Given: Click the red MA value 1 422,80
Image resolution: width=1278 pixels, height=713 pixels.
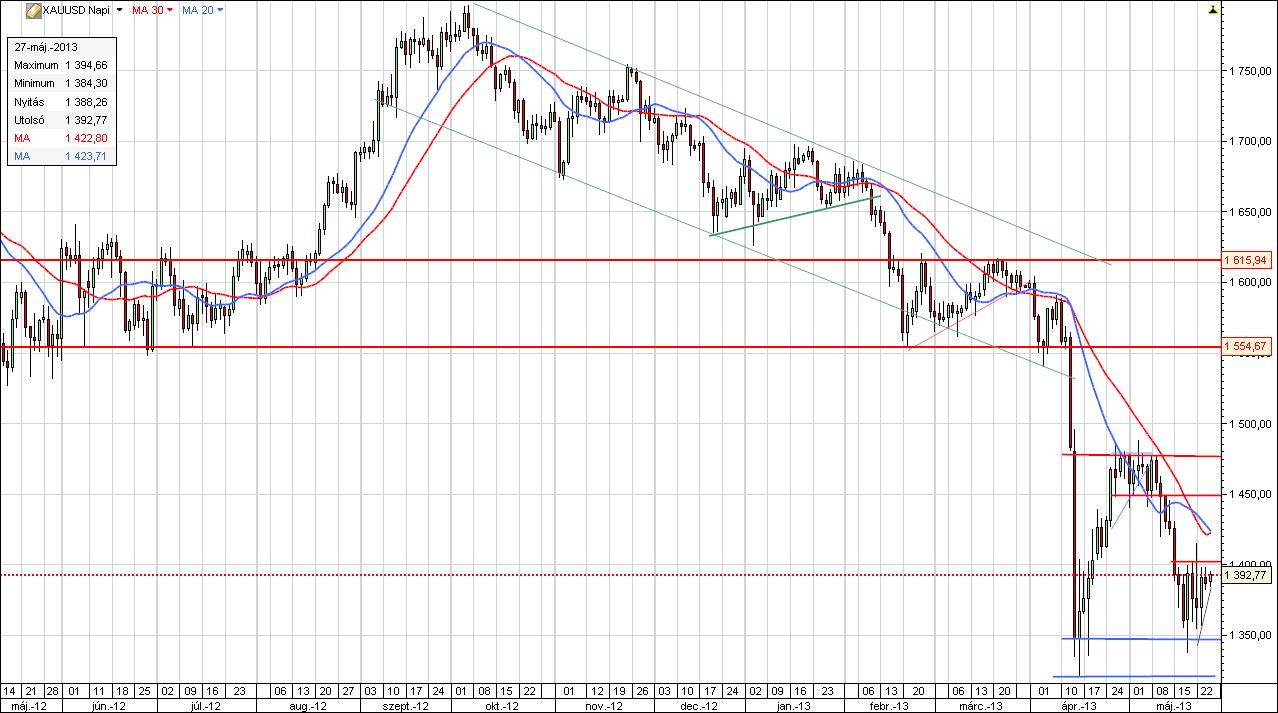Looking at the screenshot, I should point(86,139).
